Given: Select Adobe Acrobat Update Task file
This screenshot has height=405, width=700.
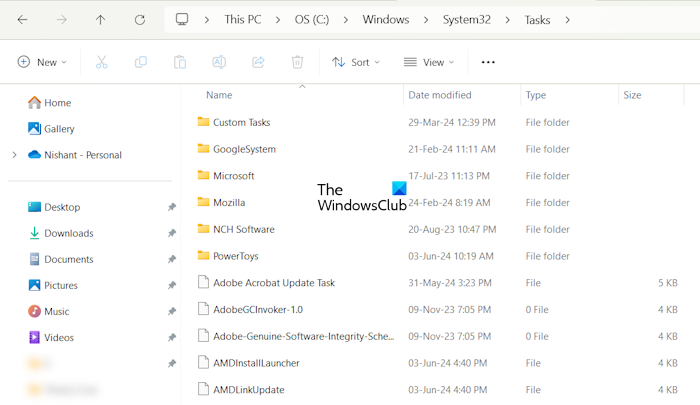Looking at the screenshot, I should [274, 283].
